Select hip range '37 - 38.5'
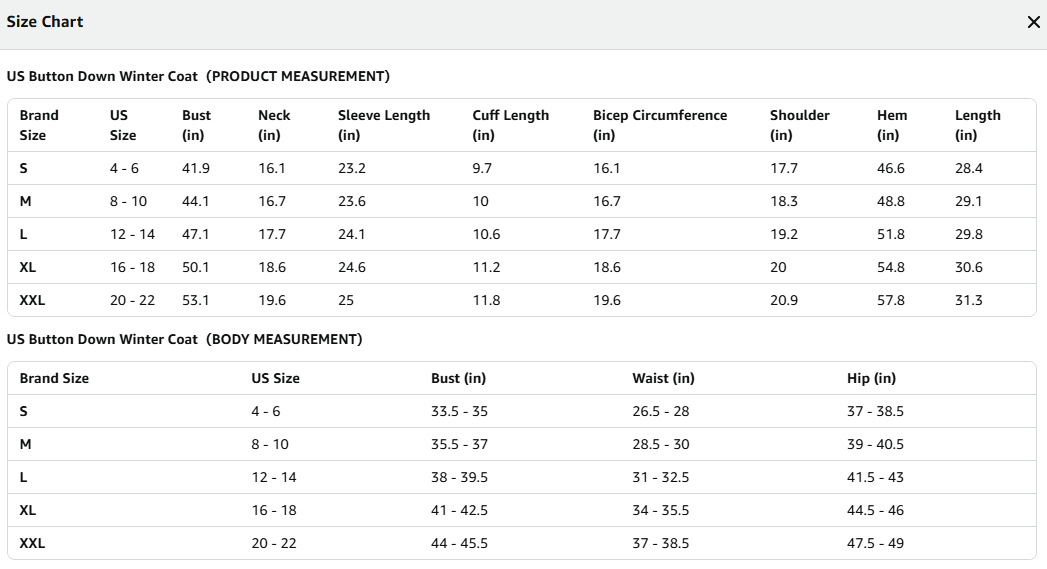 (875, 411)
